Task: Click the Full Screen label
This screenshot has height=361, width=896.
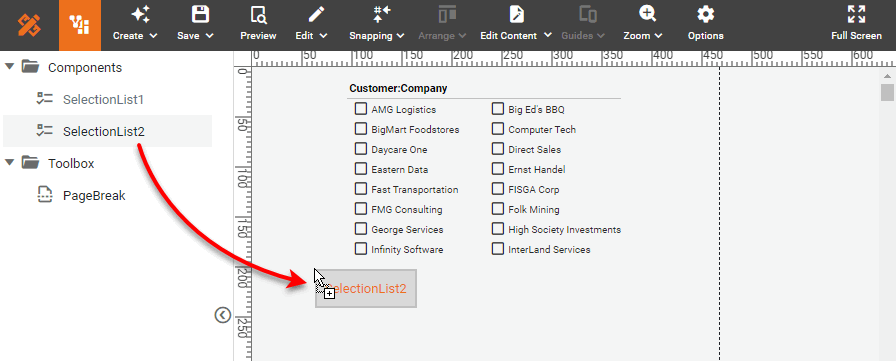Action: coord(857,35)
